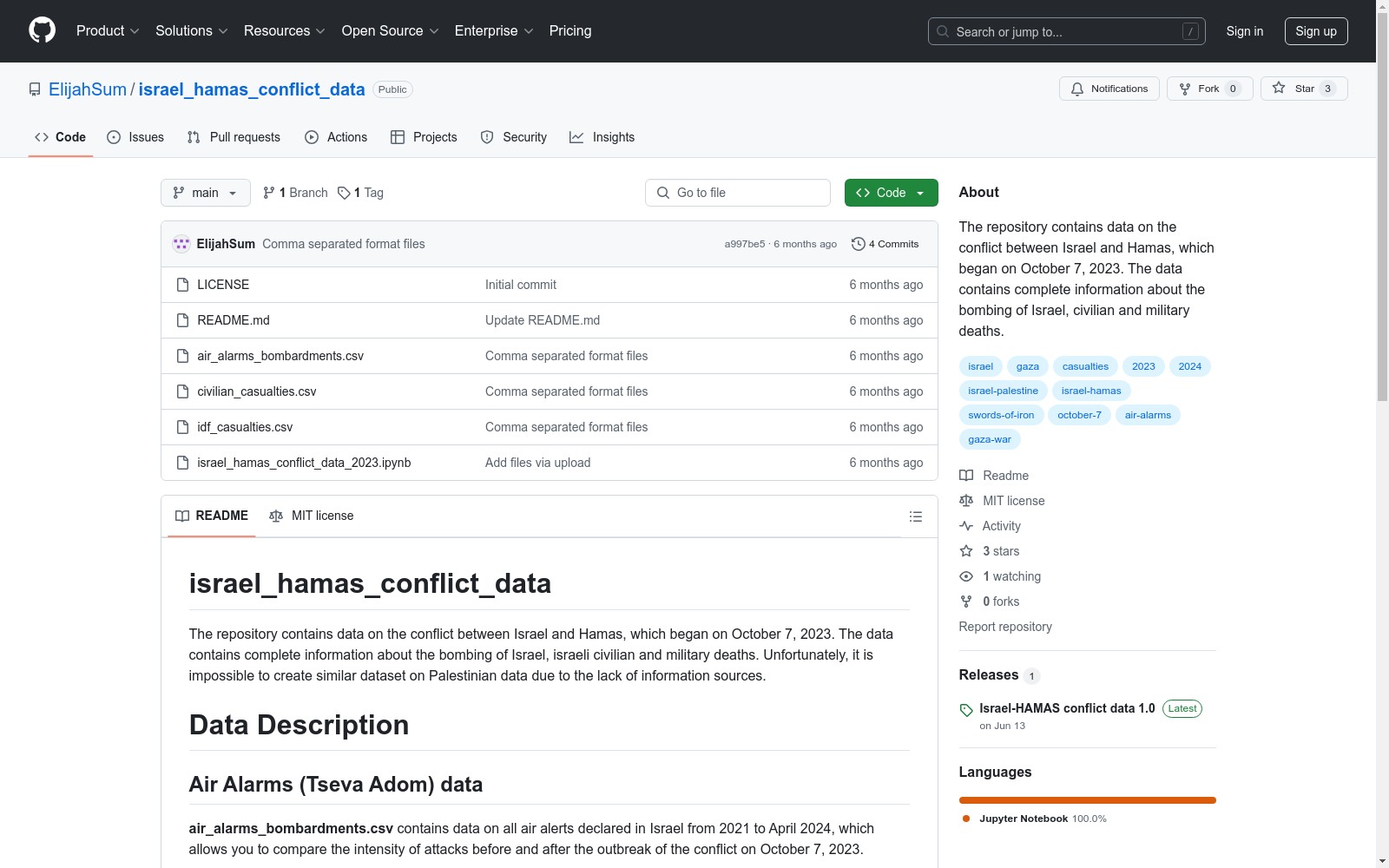Click the notifications bell icon
The height and width of the screenshot is (868, 1389).
tap(1077, 89)
